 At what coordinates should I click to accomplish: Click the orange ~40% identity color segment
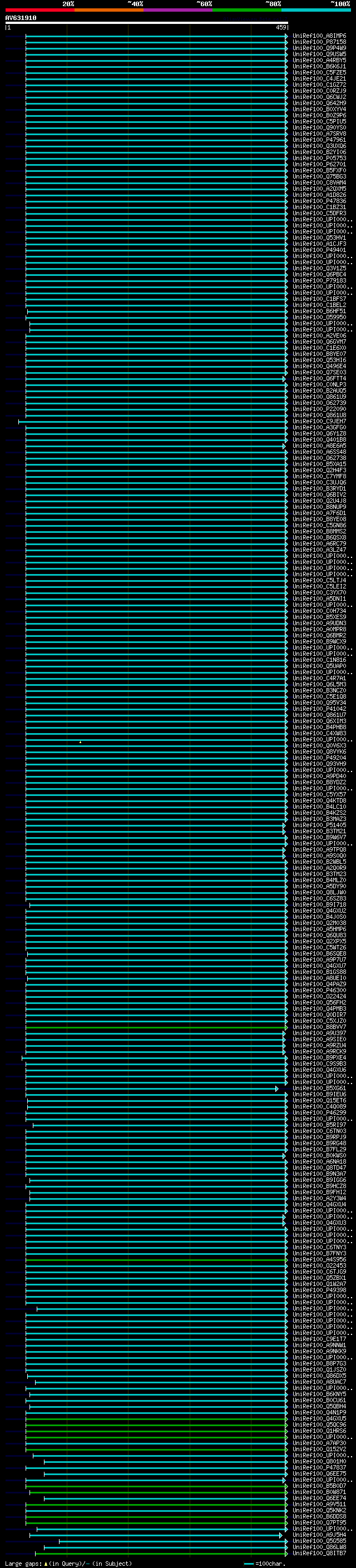point(109,10)
